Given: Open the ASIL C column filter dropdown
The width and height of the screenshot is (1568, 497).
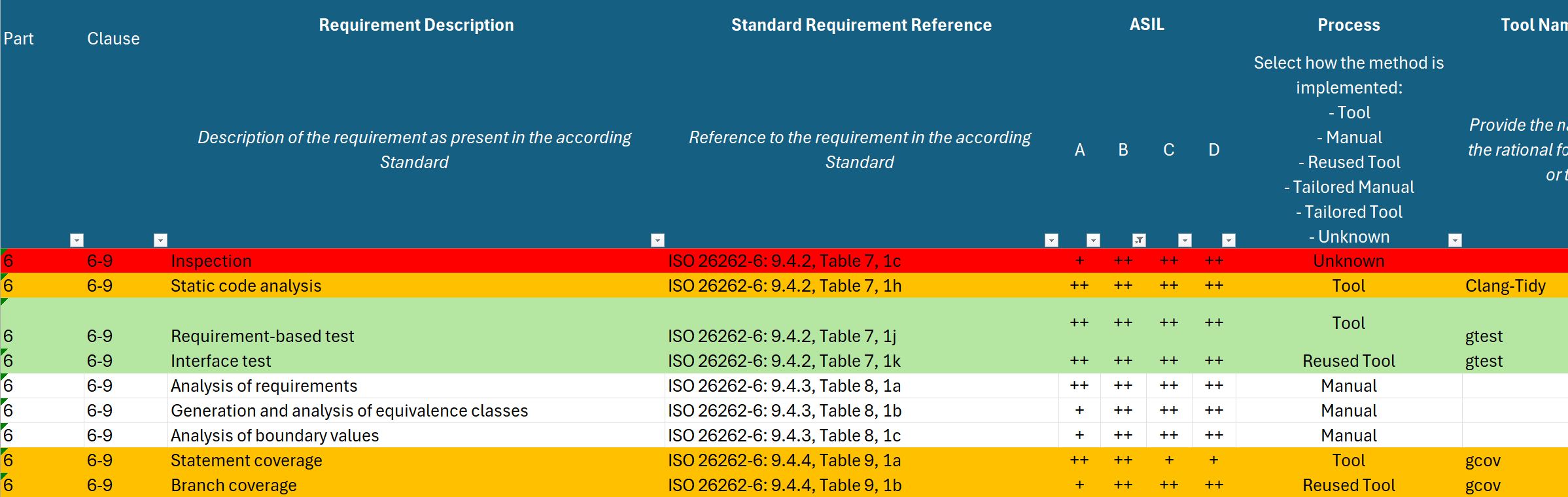Looking at the screenshot, I should click(1185, 240).
